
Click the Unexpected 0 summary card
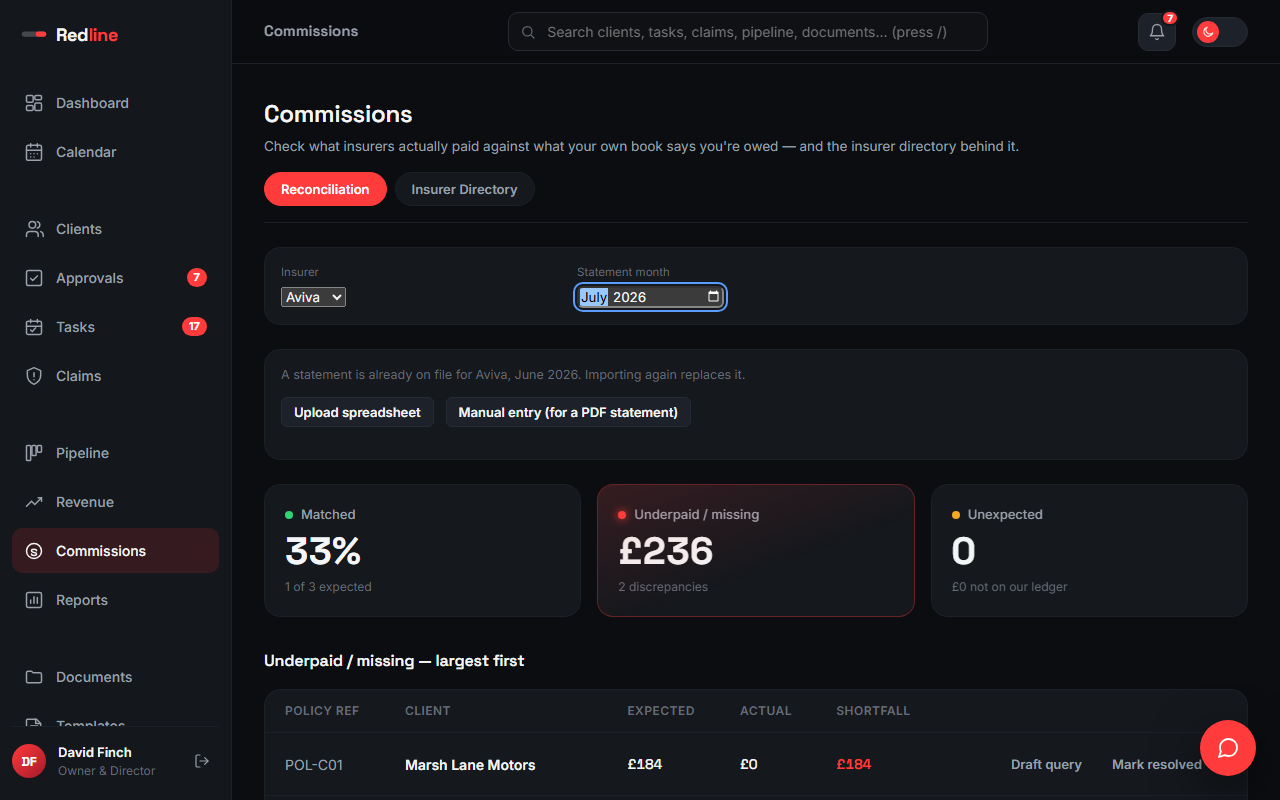(1089, 550)
